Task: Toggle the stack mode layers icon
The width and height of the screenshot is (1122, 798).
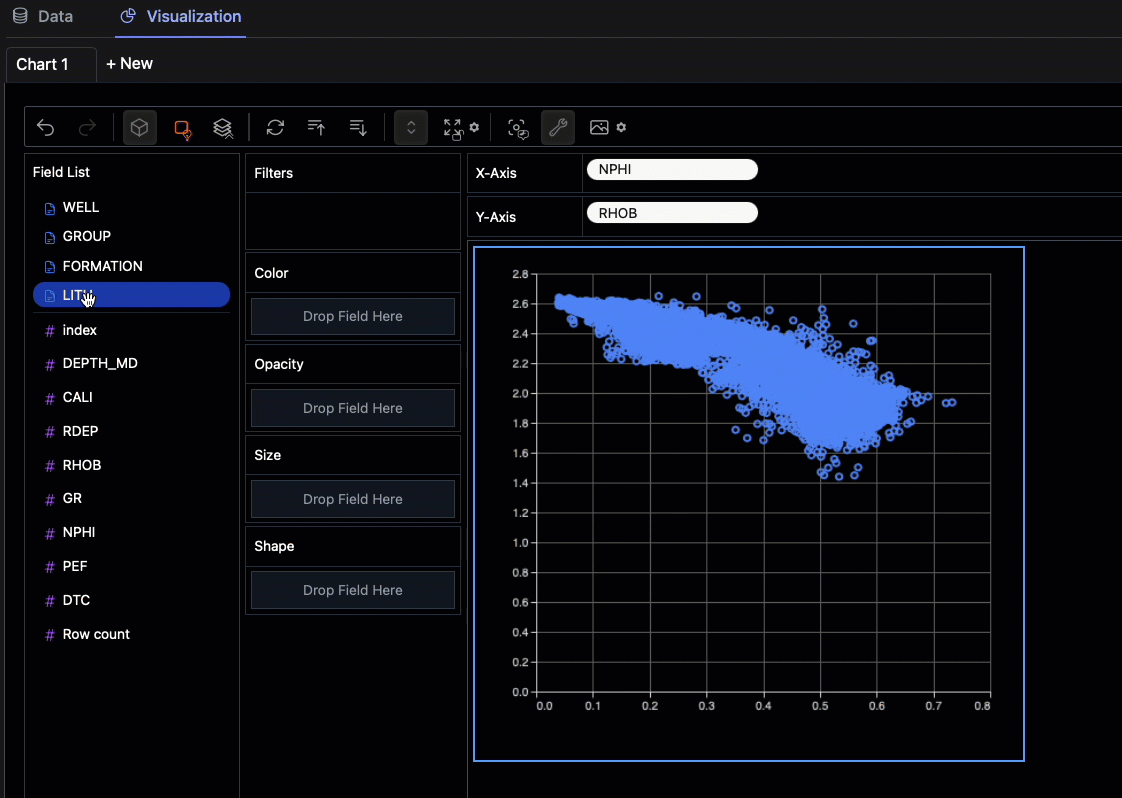Action: point(223,128)
